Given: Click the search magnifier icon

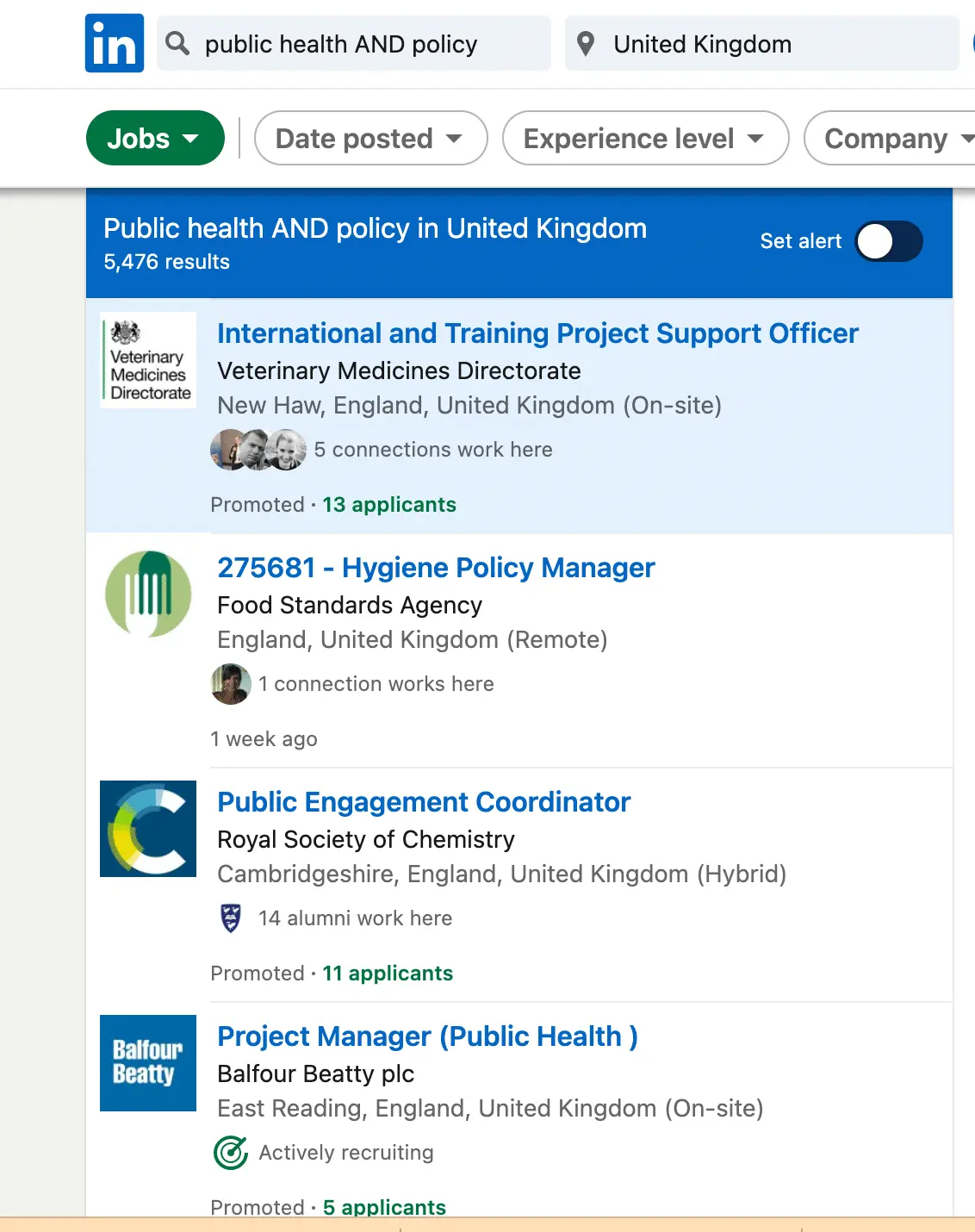Looking at the screenshot, I should (177, 43).
